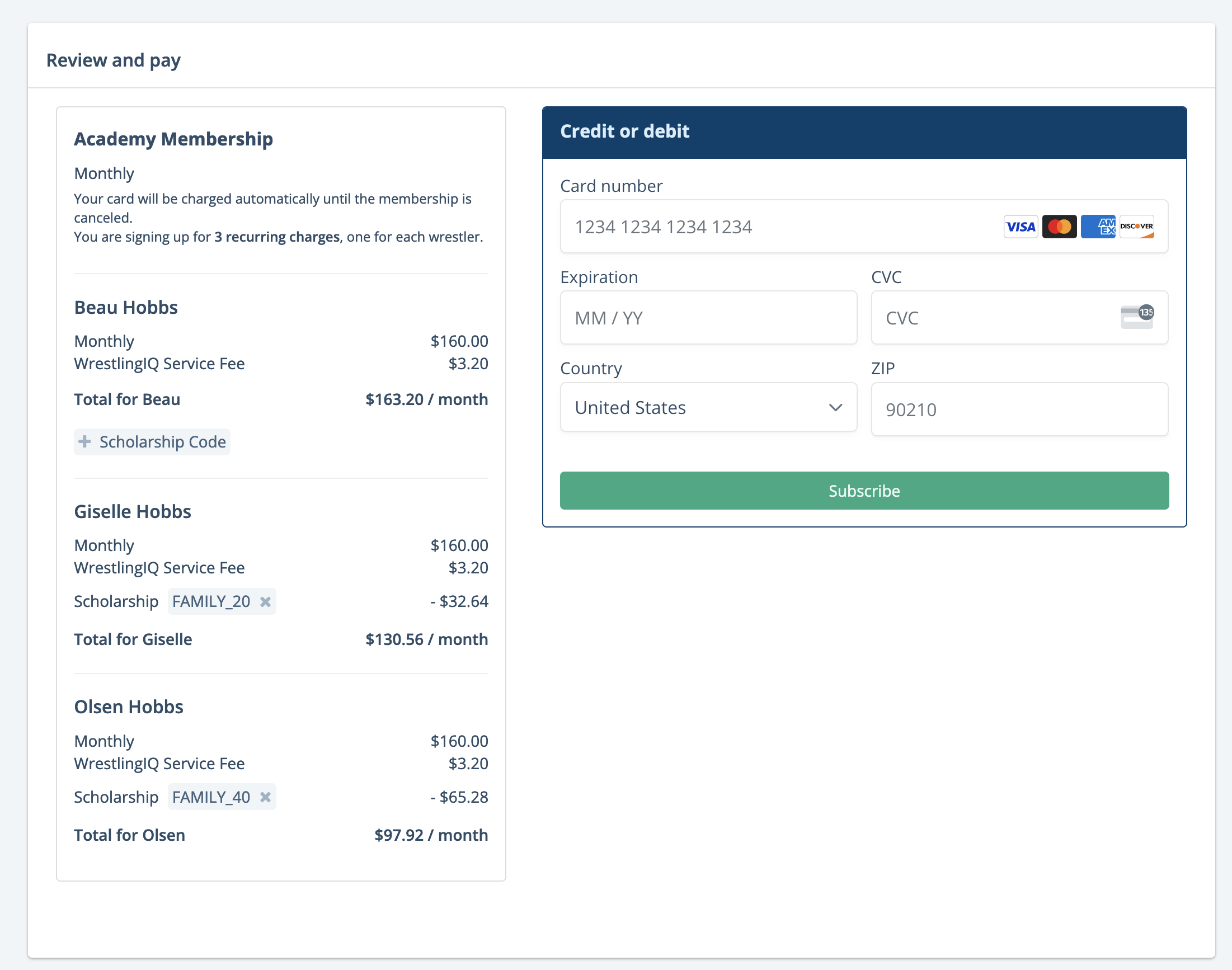
Task: Click the Credit or debit header
Action: click(x=624, y=131)
